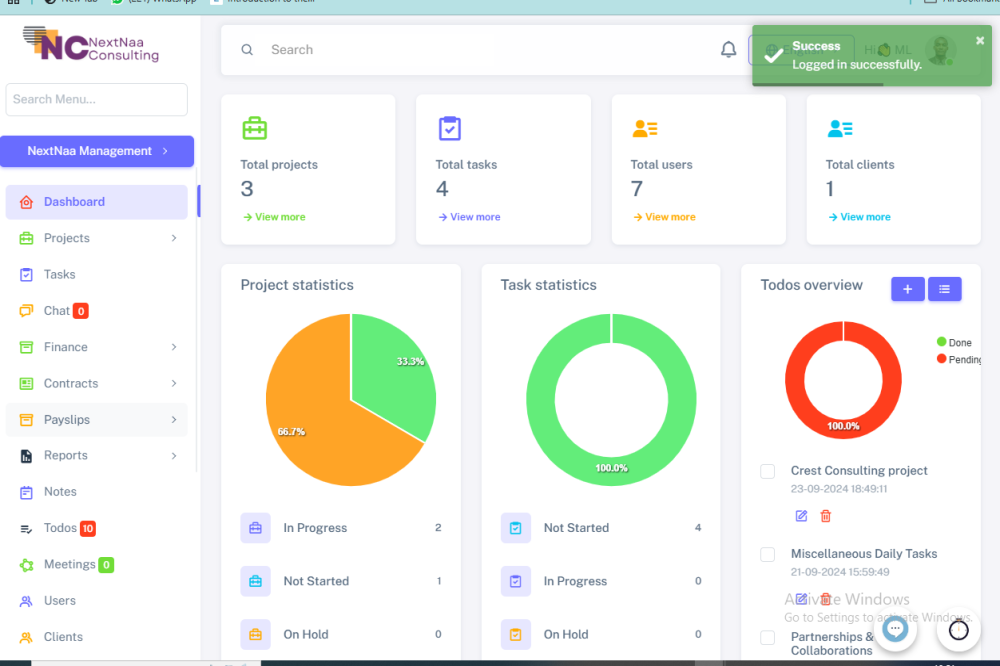The height and width of the screenshot is (666, 1000).
Task: Click the Not Started project status icon
Action: [255, 581]
